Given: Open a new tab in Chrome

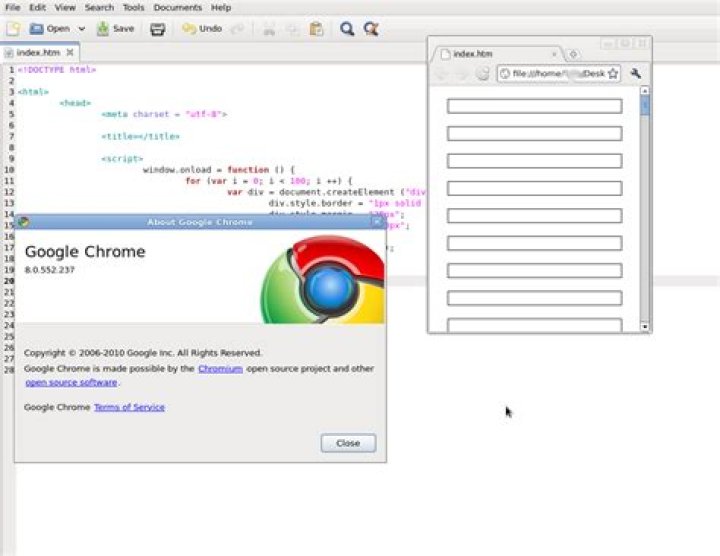Looking at the screenshot, I should (x=573, y=54).
